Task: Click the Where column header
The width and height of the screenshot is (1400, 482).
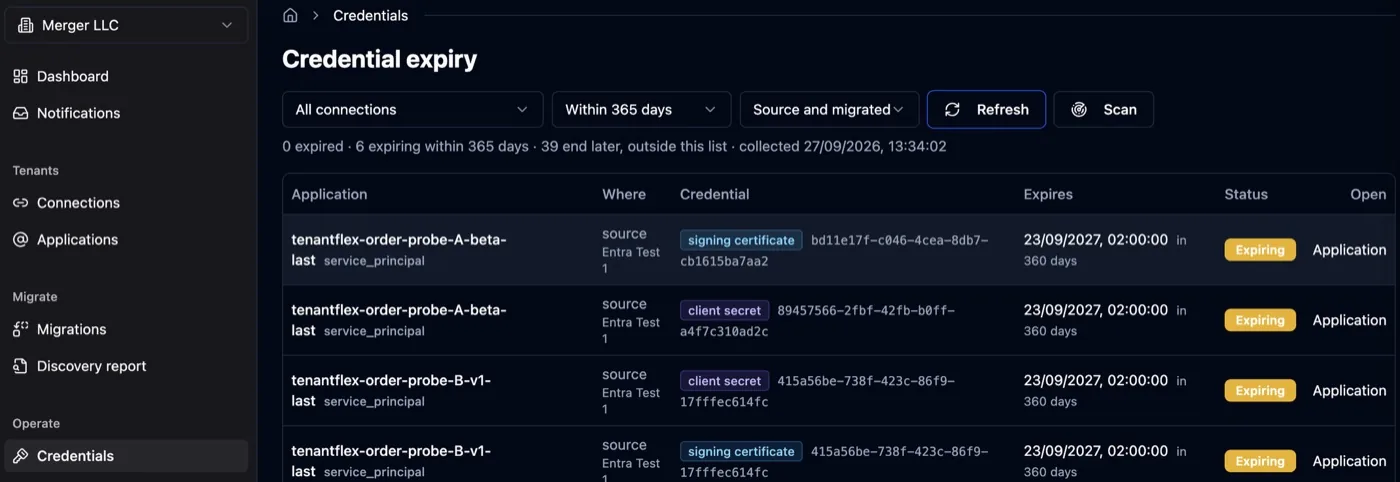Action: click(624, 194)
